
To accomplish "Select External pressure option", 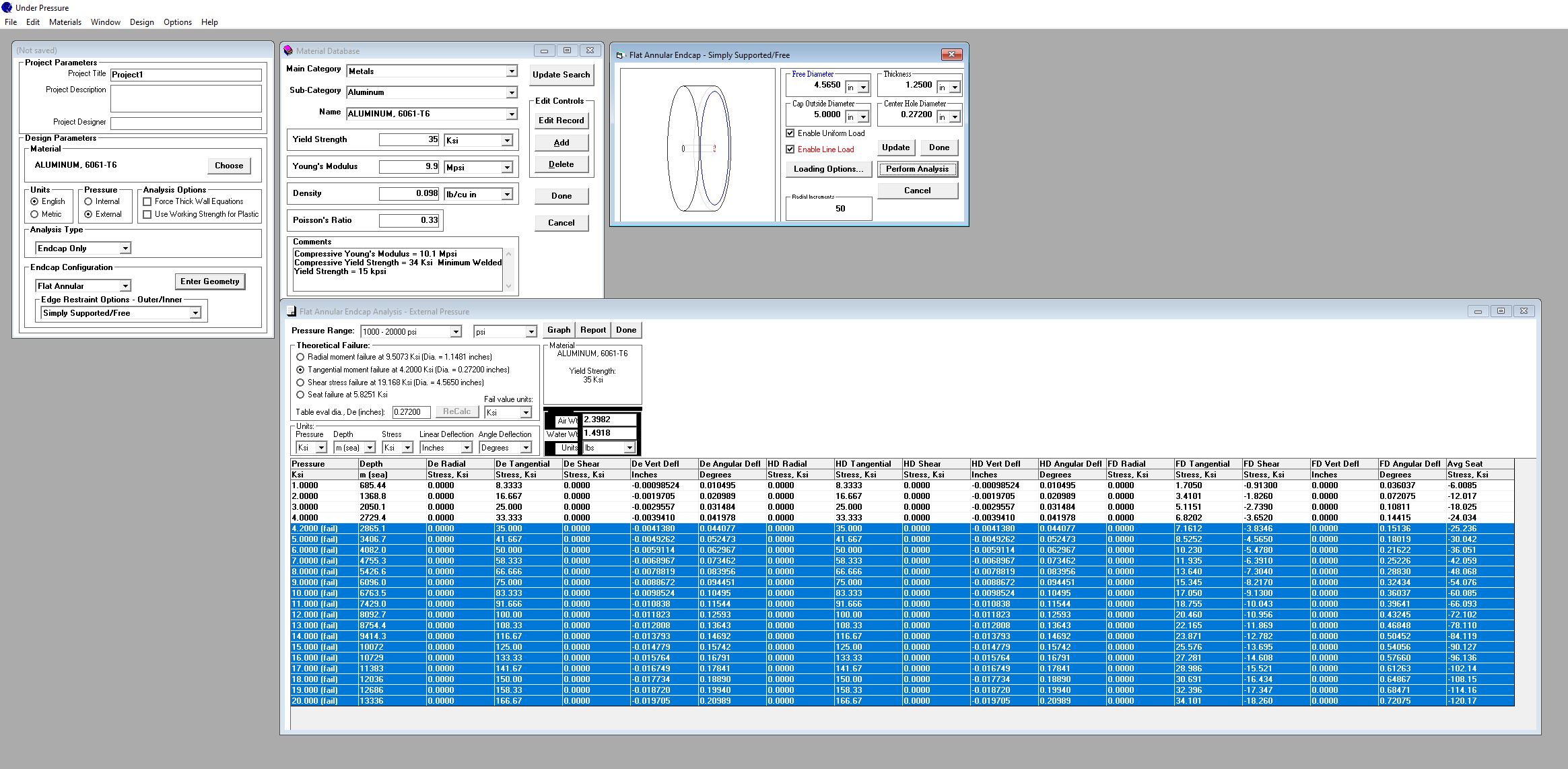I will (x=88, y=214).
